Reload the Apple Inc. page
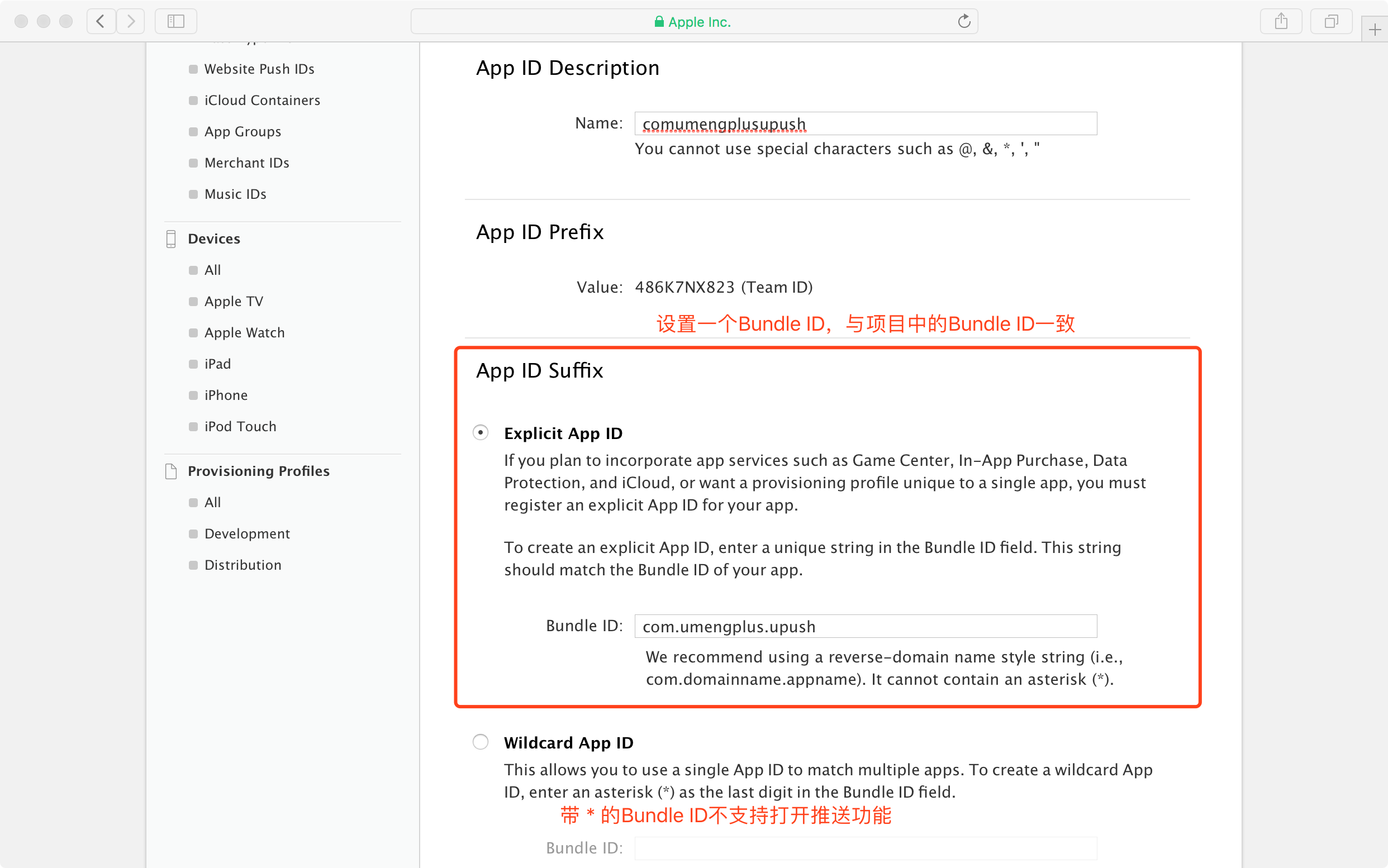This screenshot has height=868, width=1388. pos(964,22)
